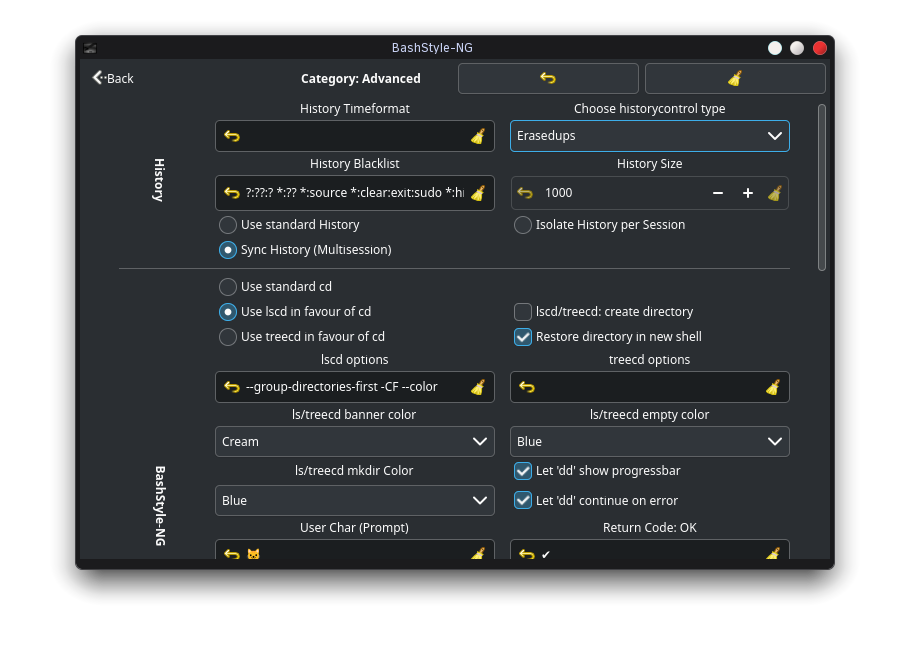The image size is (910, 655).
Task: Select Use standard History option
Action: tap(289, 225)
